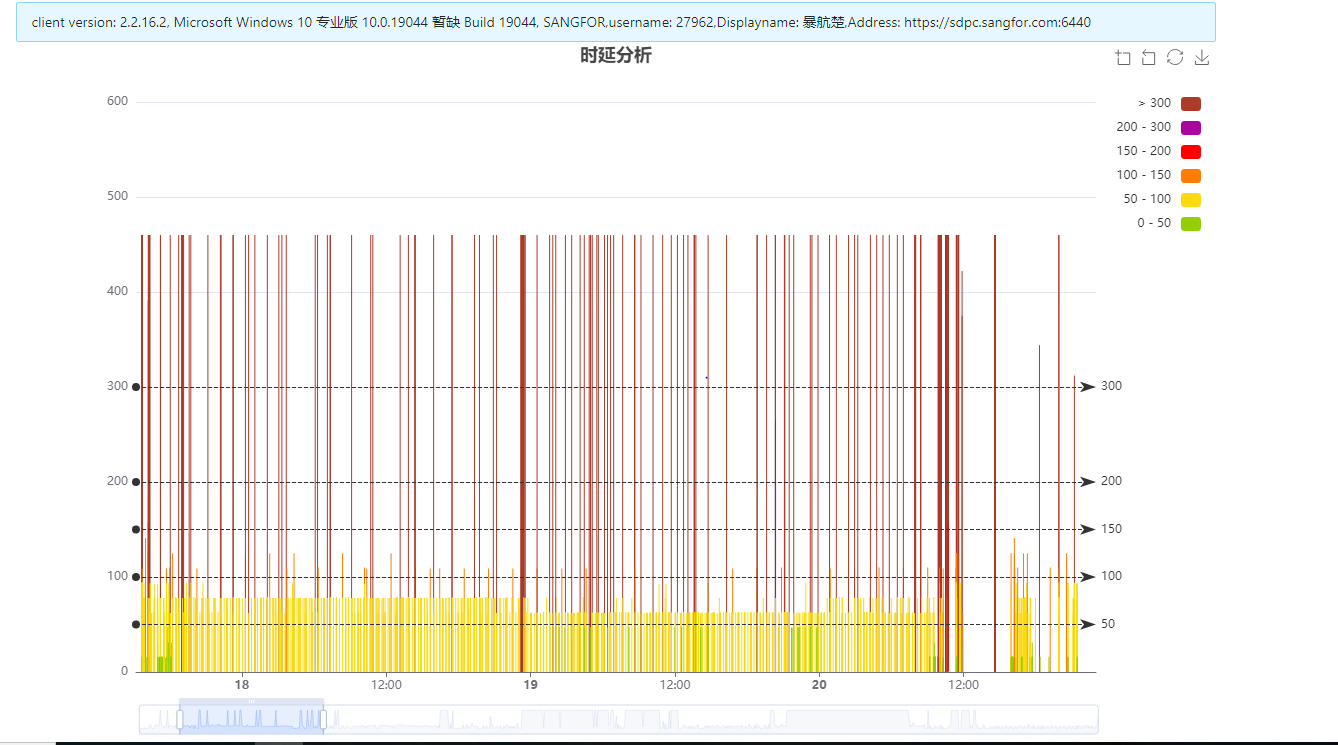Click the restore chart refresh icon

[1175, 58]
